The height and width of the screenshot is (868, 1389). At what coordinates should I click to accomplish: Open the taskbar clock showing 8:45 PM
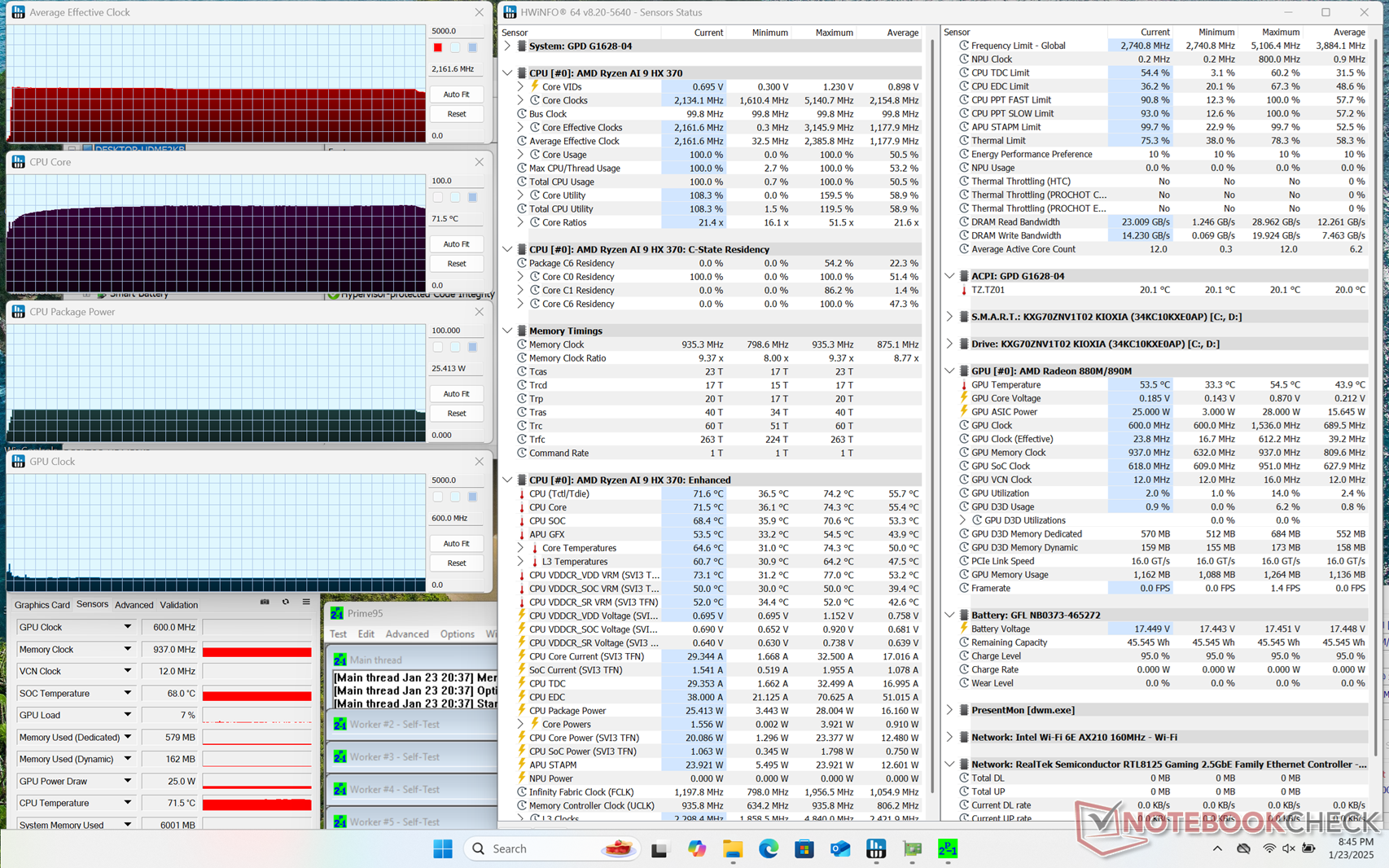pyautogui.click(x=1352, y=848)
